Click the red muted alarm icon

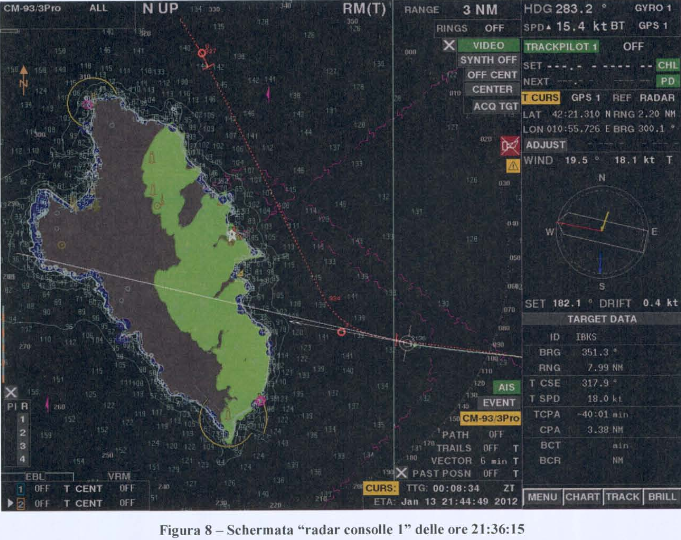click(x=511, y=147)
